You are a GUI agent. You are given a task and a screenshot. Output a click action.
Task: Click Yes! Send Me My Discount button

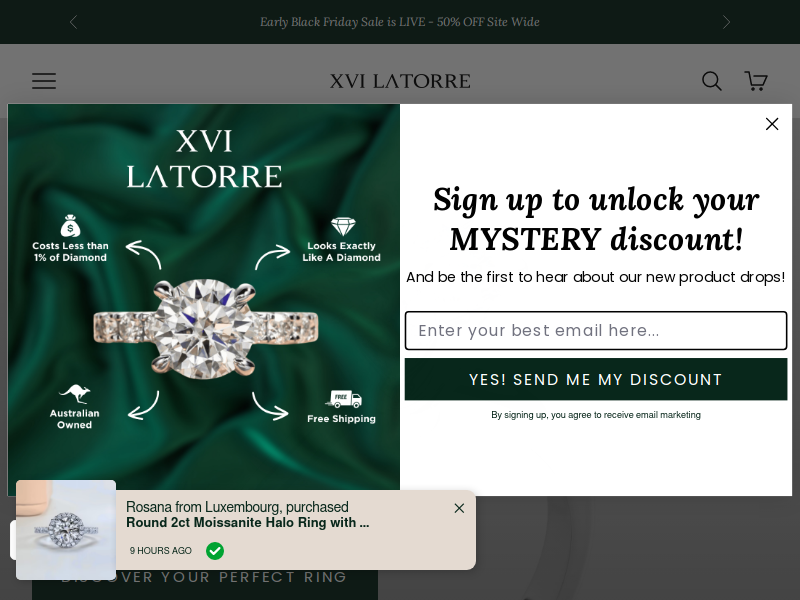(596, 379)
